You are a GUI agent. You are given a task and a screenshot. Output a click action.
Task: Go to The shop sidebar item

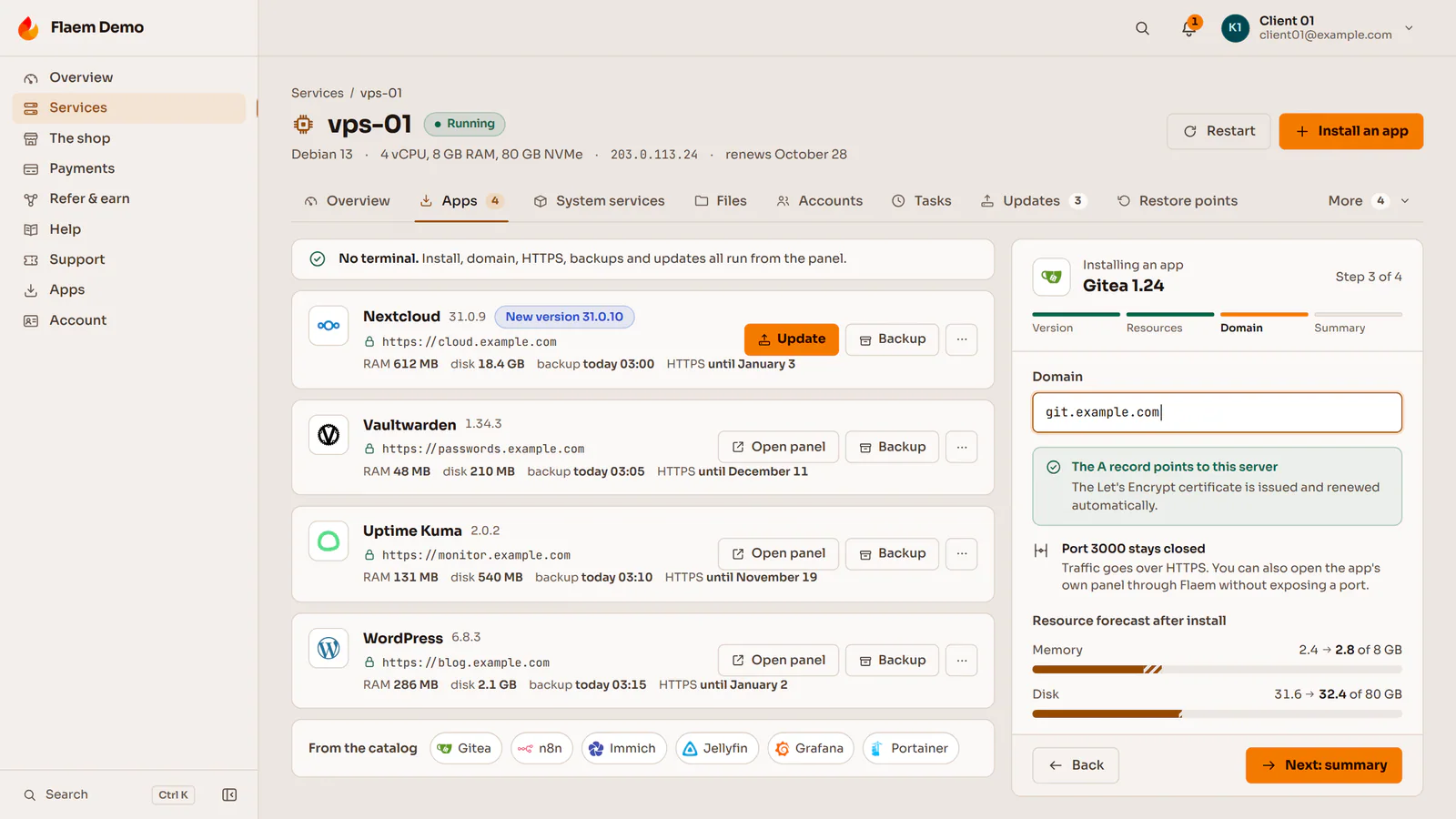[129, 138]
